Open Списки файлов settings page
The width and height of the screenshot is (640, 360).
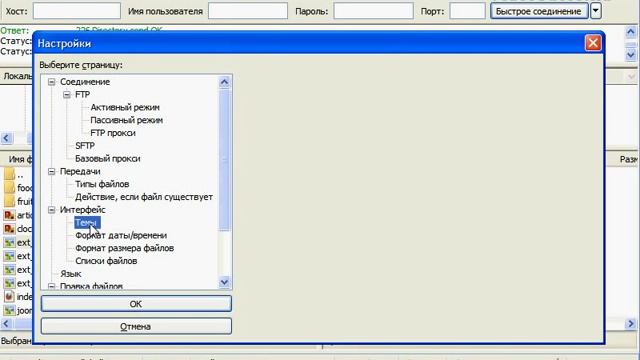[106, 261]
